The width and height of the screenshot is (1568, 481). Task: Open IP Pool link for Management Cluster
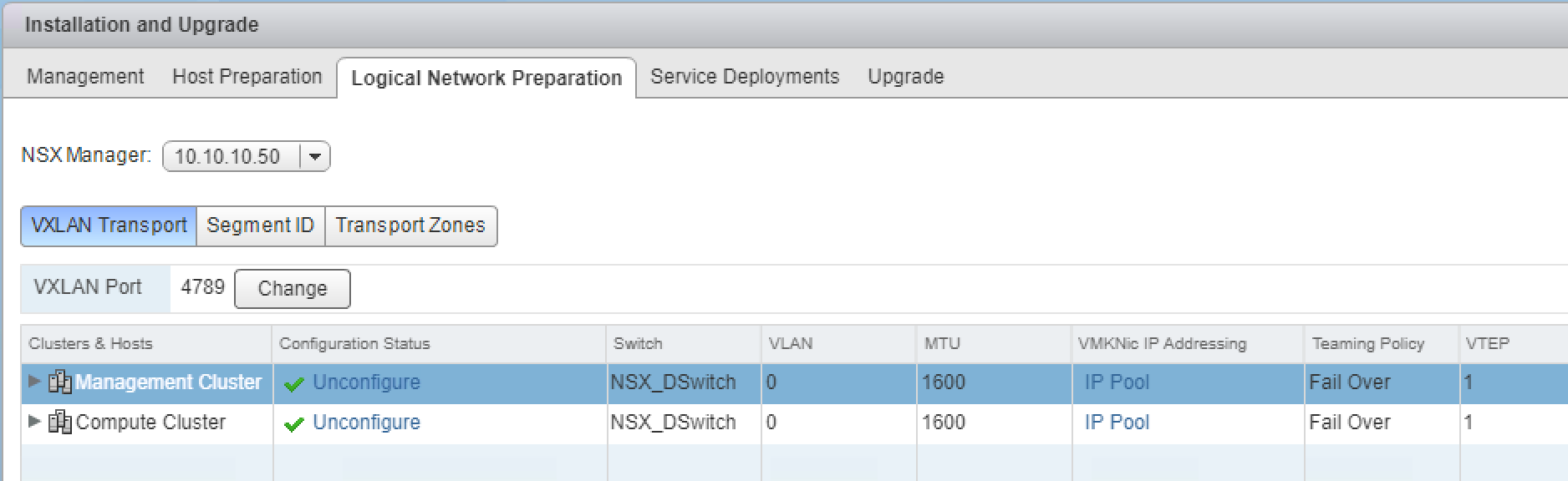pos(1117,382)
